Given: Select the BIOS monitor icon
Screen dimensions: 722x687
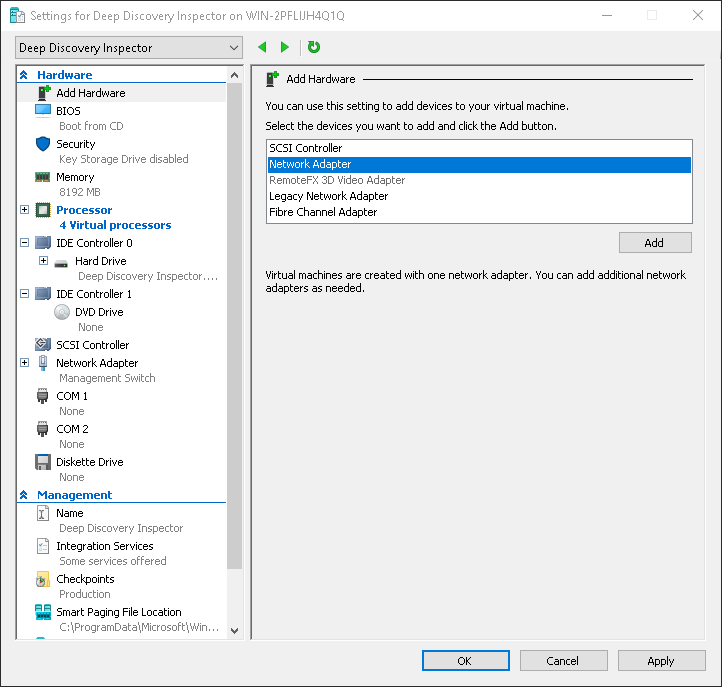Looking at the screenshot, I should (x=43, y=111).
